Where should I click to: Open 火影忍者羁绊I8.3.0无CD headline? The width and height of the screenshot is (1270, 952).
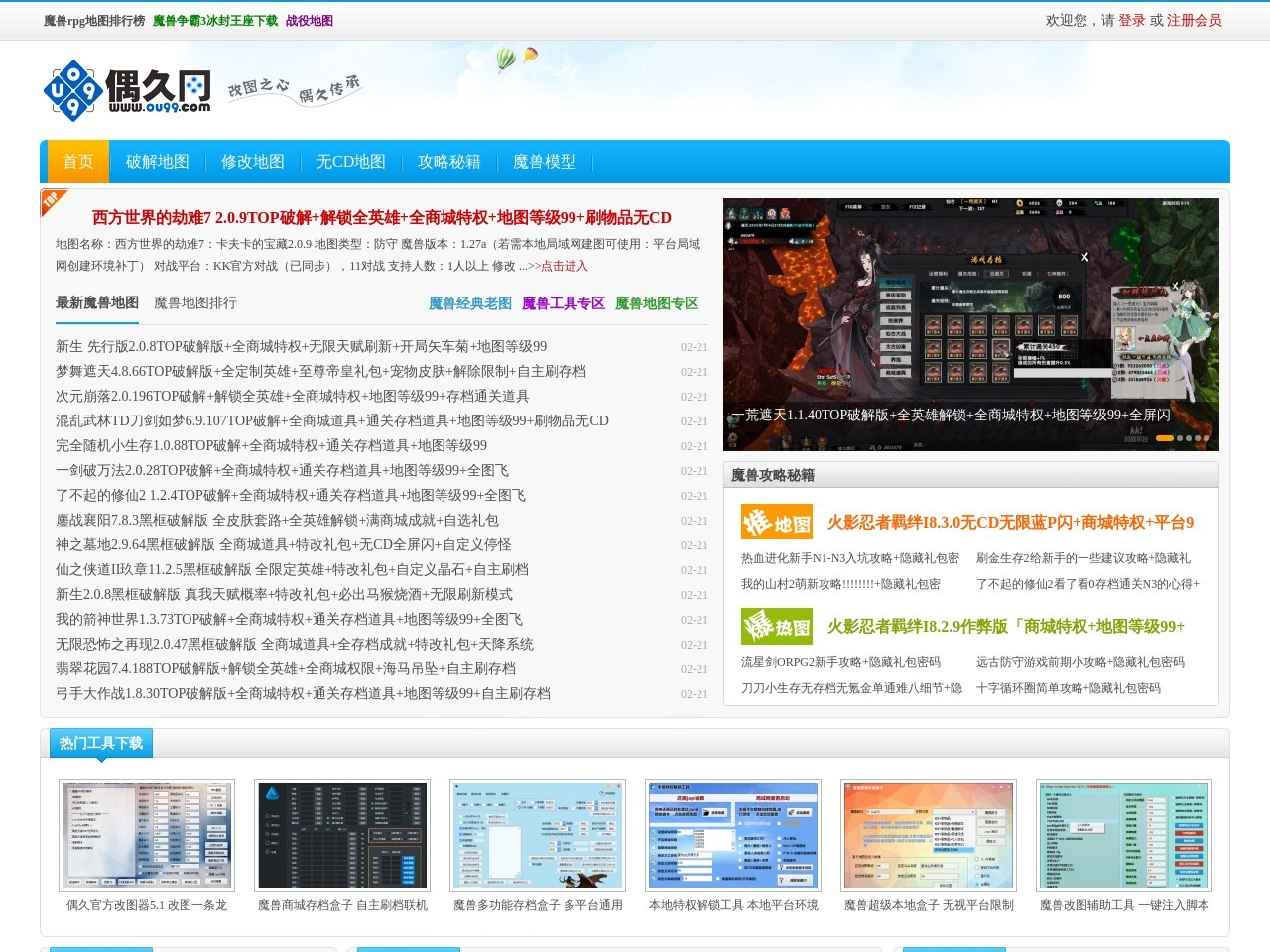[1011, 523]
